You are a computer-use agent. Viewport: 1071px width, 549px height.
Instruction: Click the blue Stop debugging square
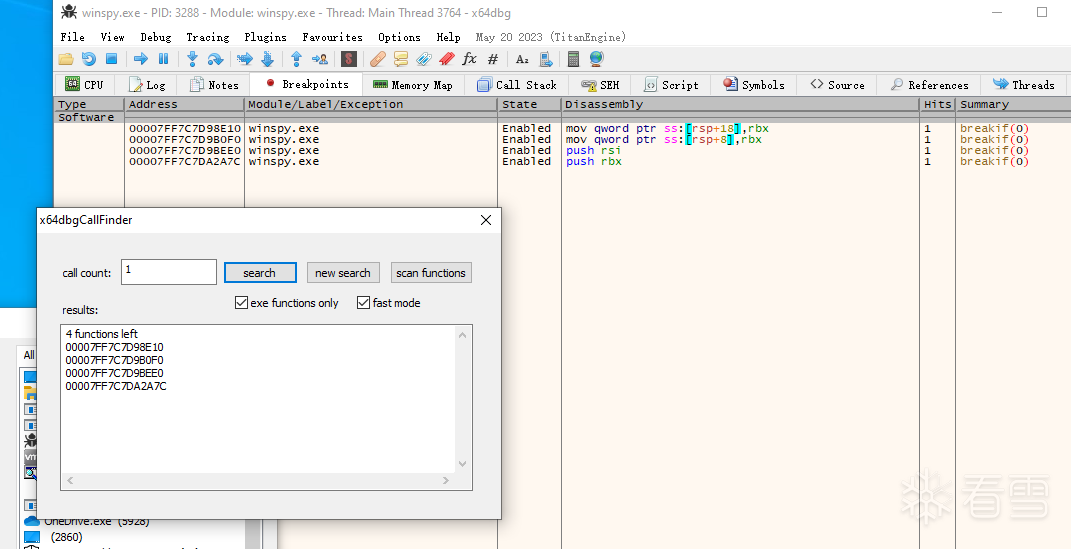(111, 59)
